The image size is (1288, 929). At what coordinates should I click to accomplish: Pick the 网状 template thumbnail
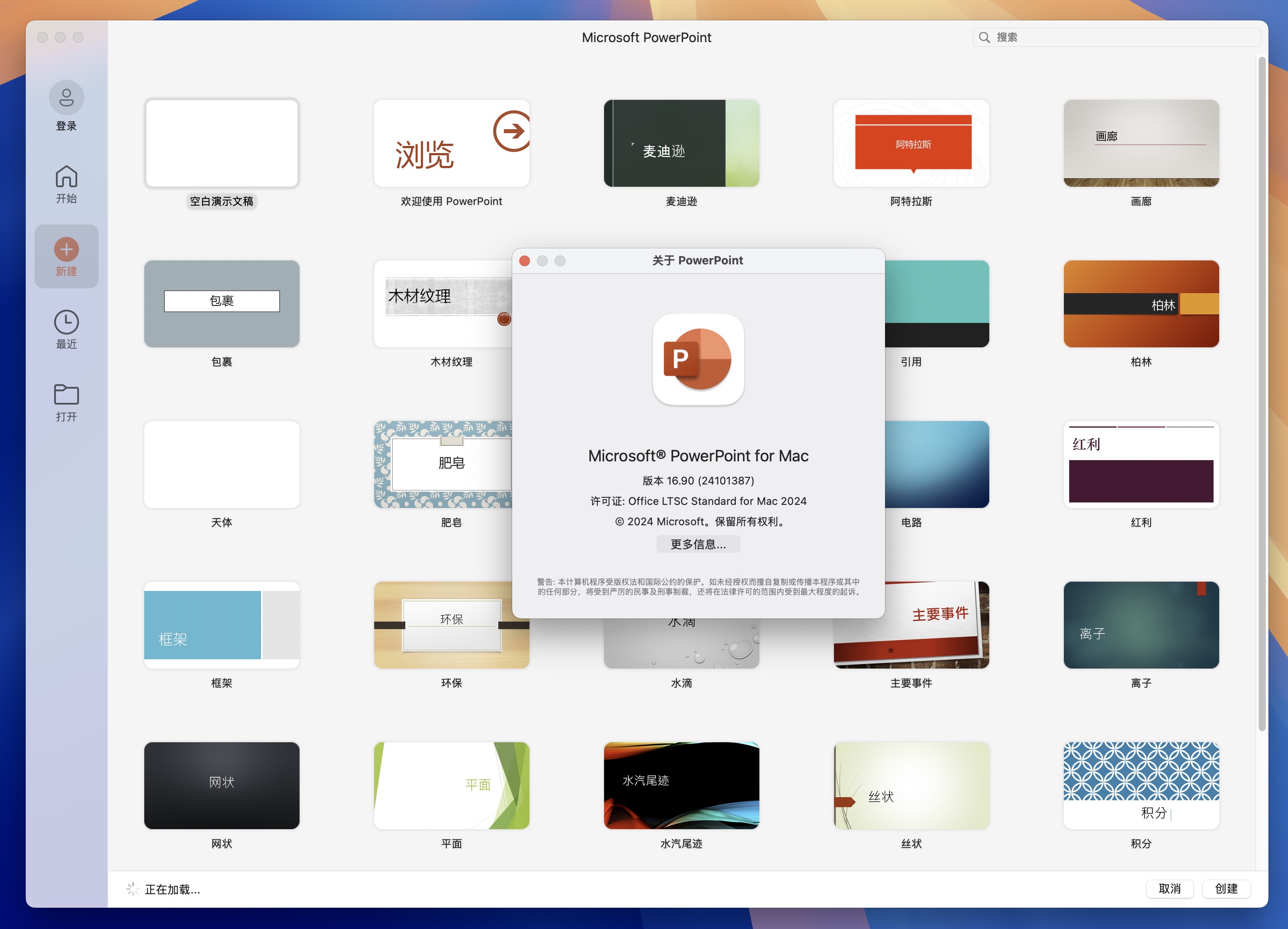point(221,785)
